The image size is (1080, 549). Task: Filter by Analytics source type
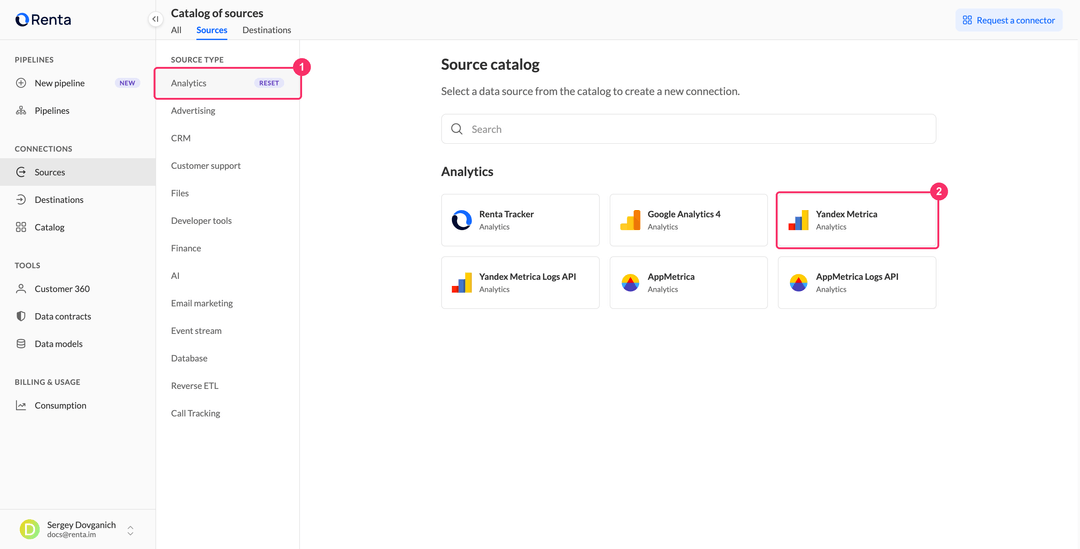[227, 83]
